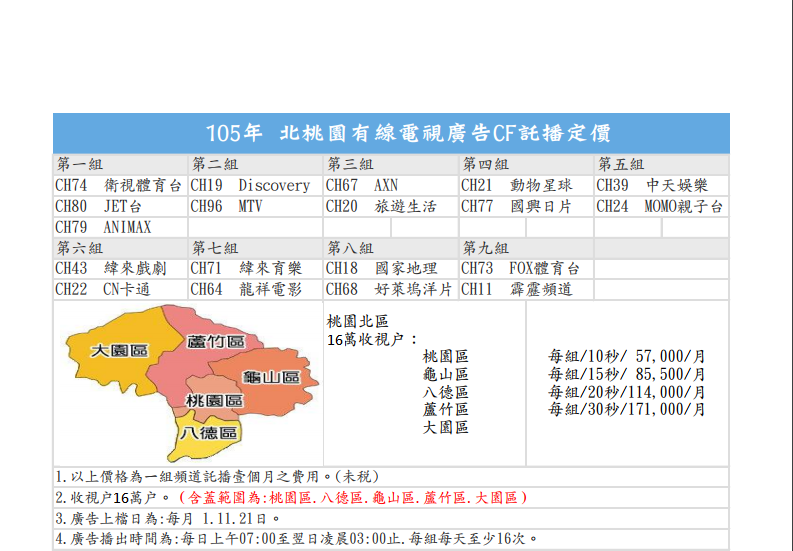Image resolution: width=793 pixels, height=551 pixels.
Task: Click 八德區 in the district list
Action: tap(446, 393)
